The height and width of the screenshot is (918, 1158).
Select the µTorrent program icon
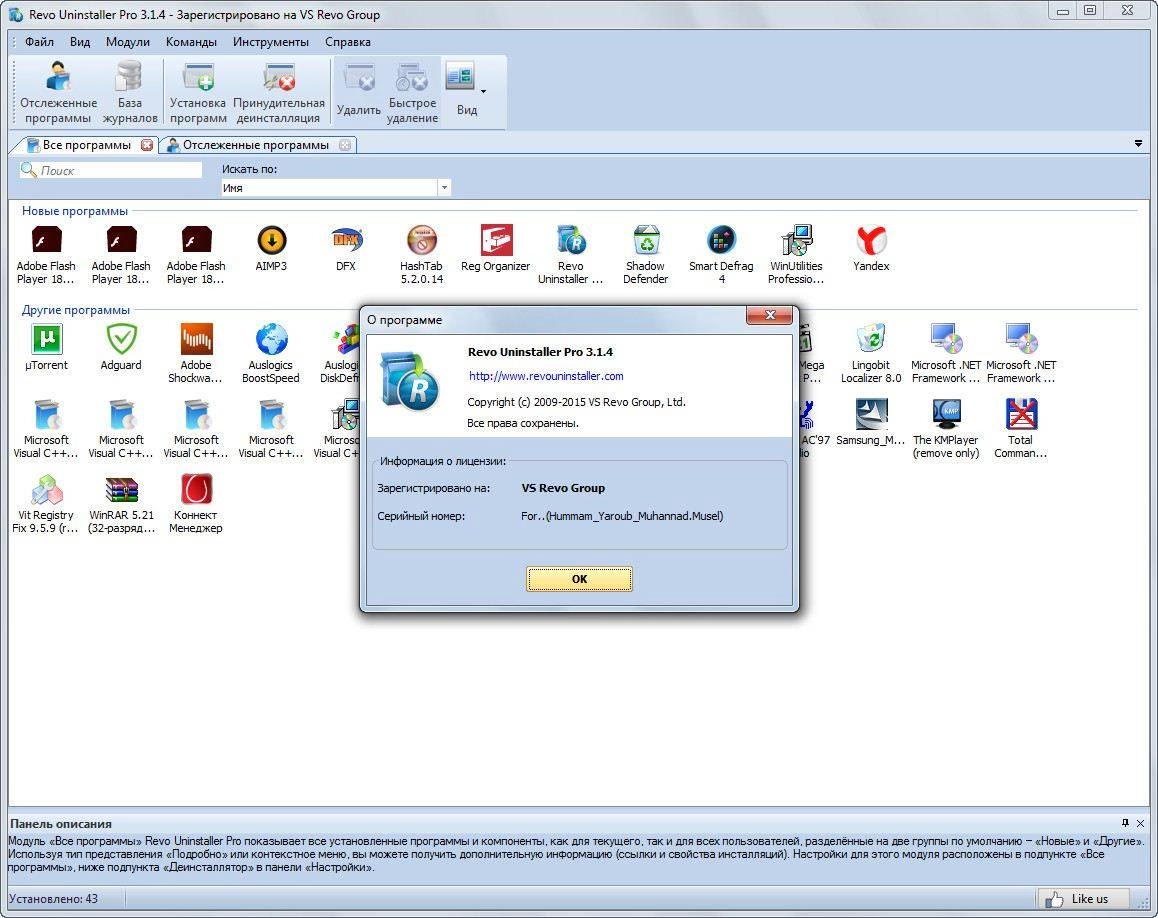click(x=47, y=348)
